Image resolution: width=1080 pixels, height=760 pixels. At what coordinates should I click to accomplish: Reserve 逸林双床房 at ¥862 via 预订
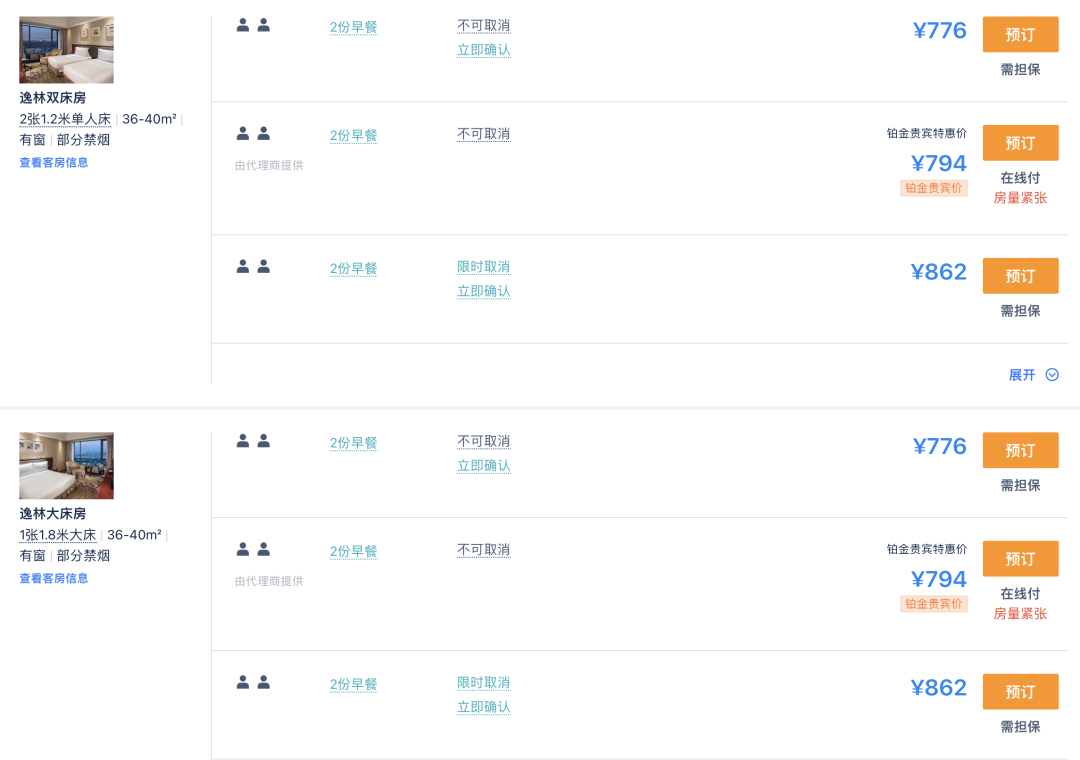tap(1020, 276)
